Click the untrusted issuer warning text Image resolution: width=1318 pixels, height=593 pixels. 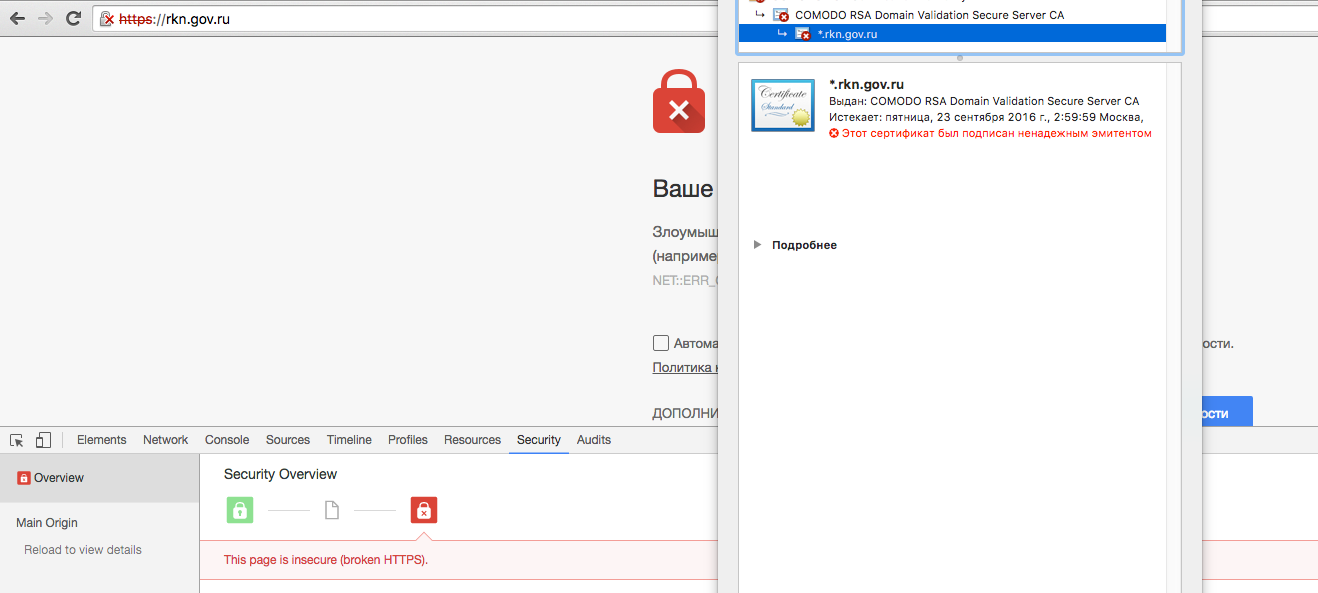[x=996, y=133]
